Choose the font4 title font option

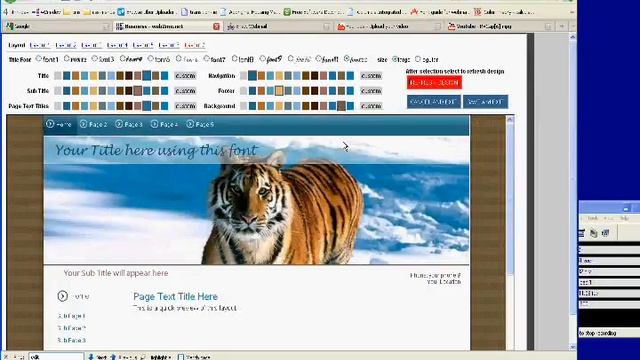122,59
